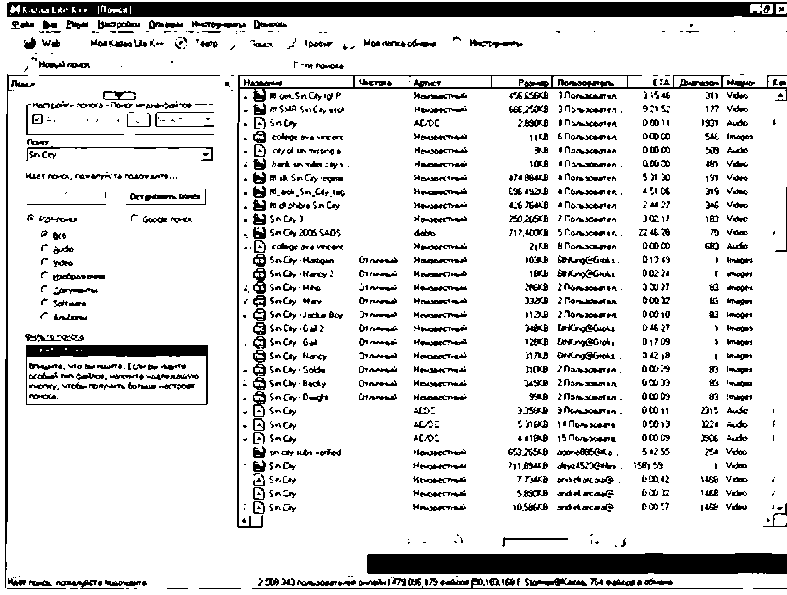Sort results by Size (Размер) column
Screen dimensions: 787x595
[521, 82]
